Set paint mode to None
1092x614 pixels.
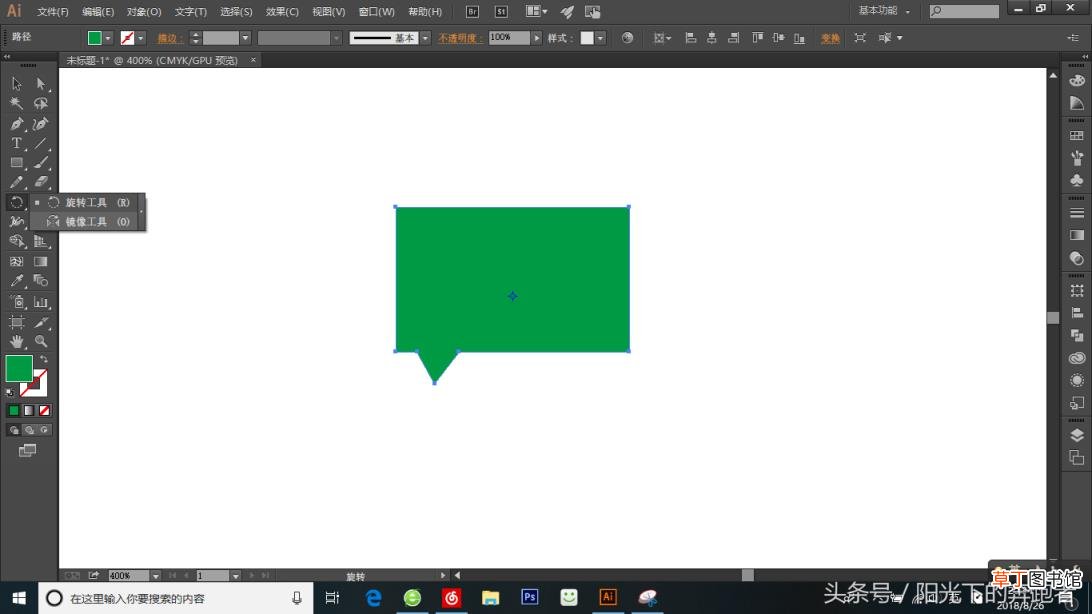45,411
